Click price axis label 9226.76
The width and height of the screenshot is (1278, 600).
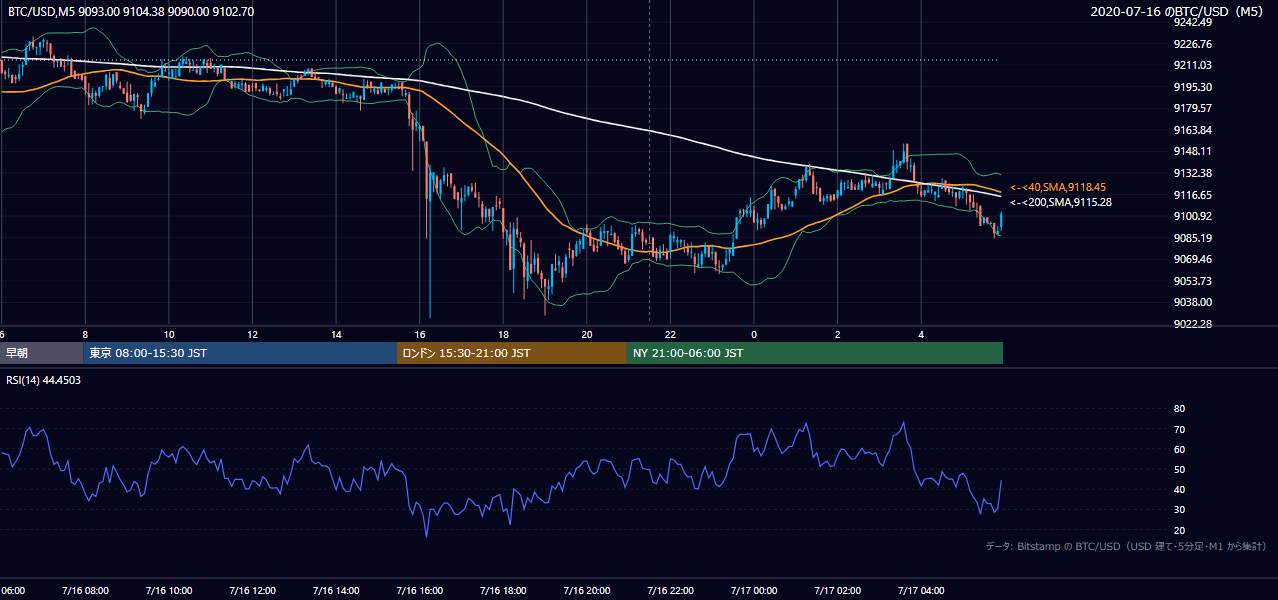(x=1192, y=44)
